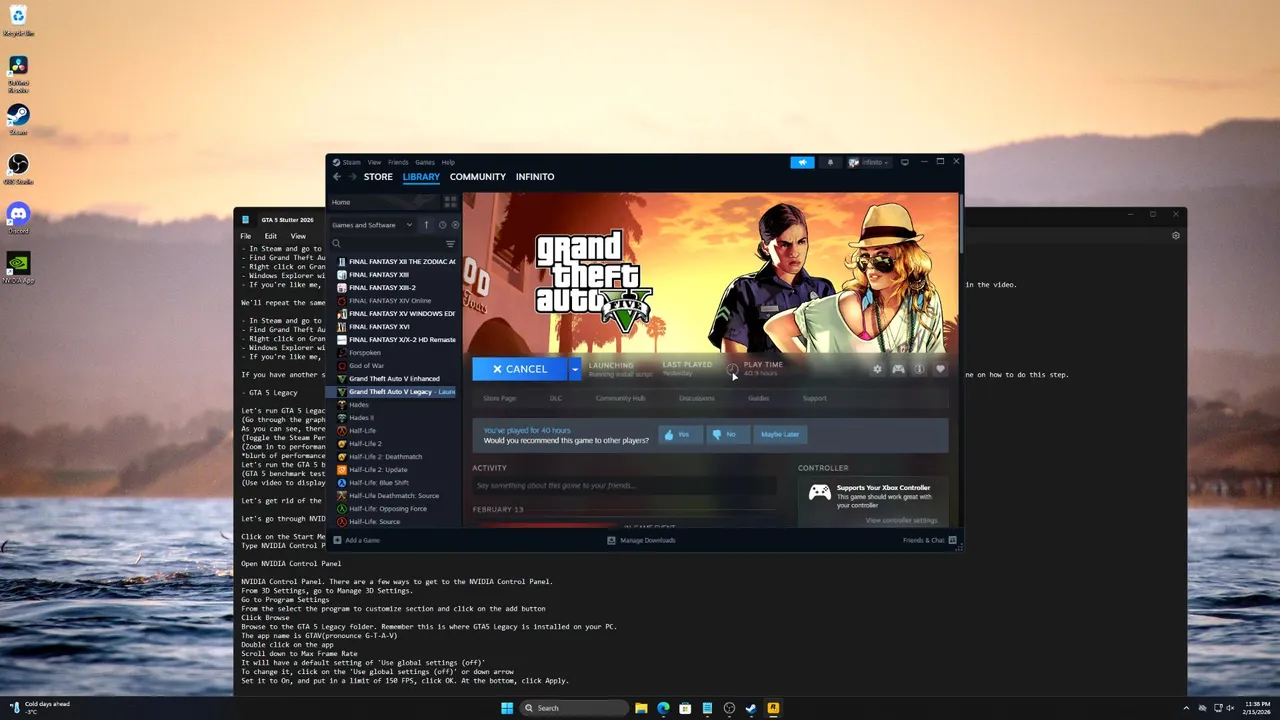Switch Steam to Big Picture mode icon
Screen dimensions: 1280x720
905,162
